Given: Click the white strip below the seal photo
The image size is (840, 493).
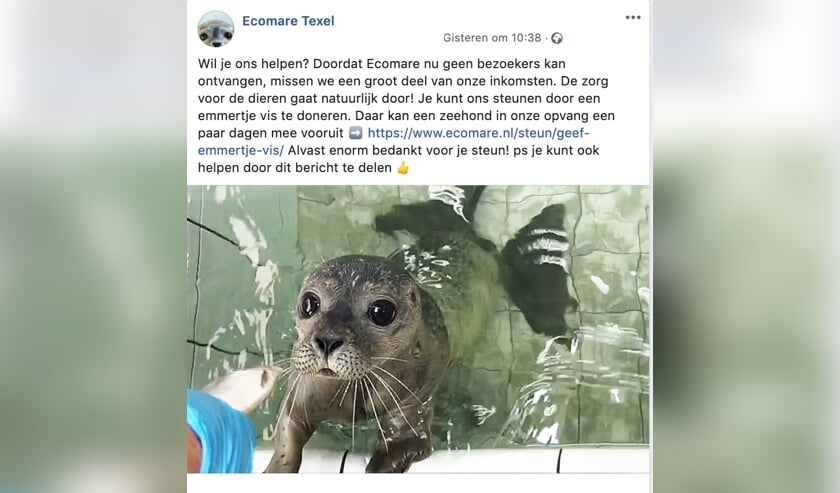Looking at the screenshot, I should [x=418, y=483].
